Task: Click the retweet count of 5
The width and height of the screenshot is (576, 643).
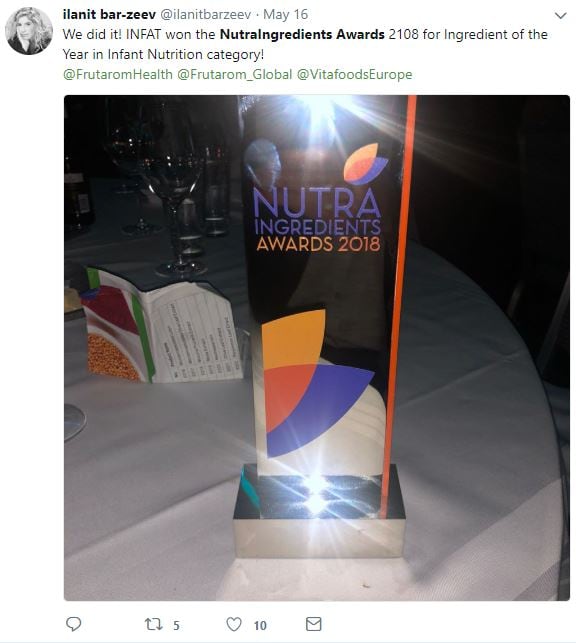Action: click(x=176, y=625)
